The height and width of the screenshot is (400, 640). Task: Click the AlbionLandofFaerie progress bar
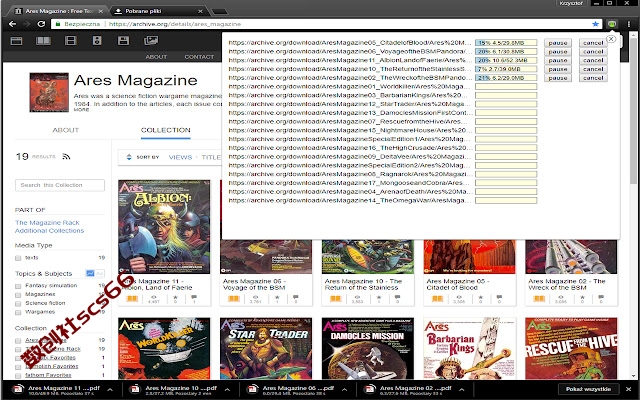pyautogui.click(x=506, y=60)
